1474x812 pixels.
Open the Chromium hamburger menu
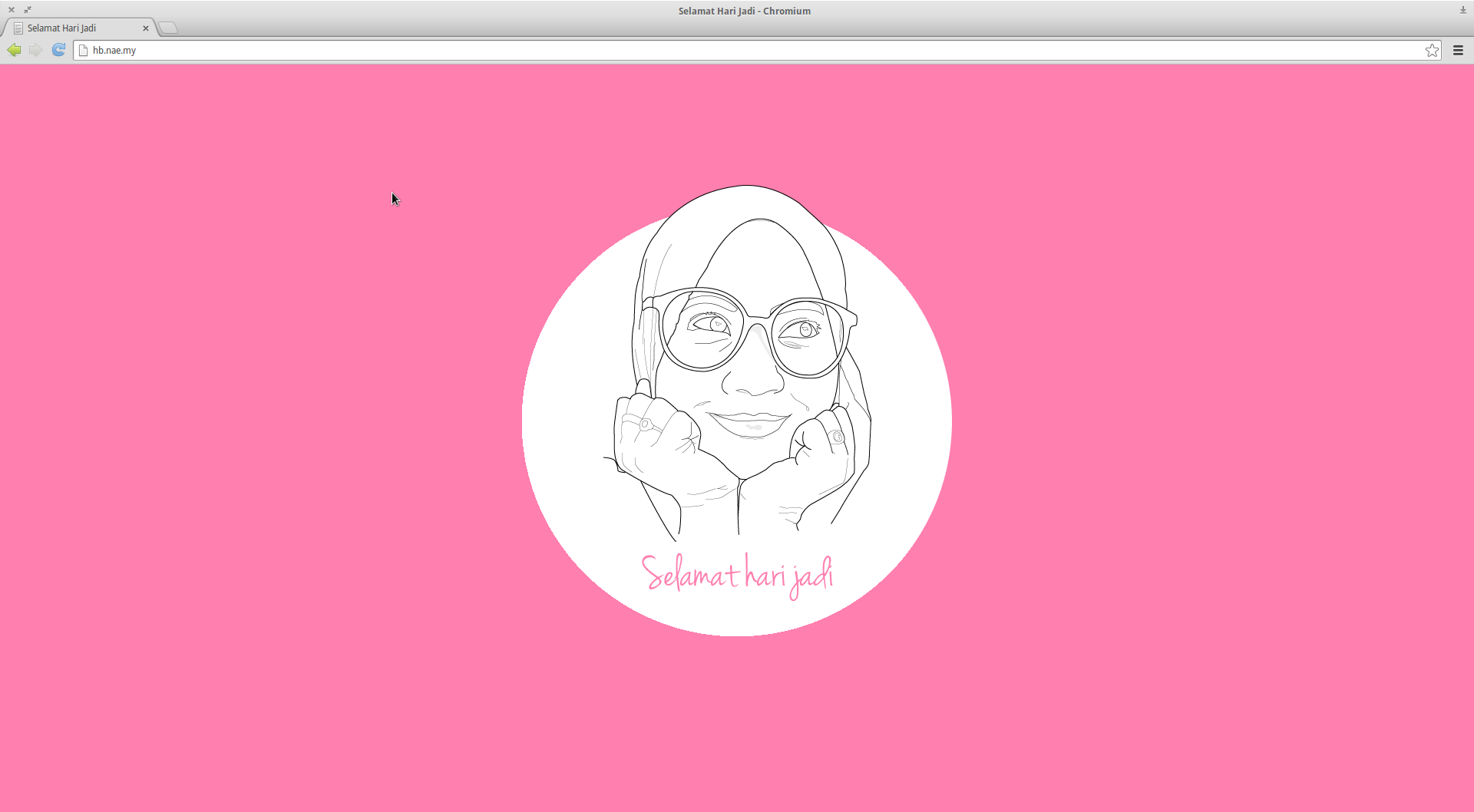tap(1458, 51)
